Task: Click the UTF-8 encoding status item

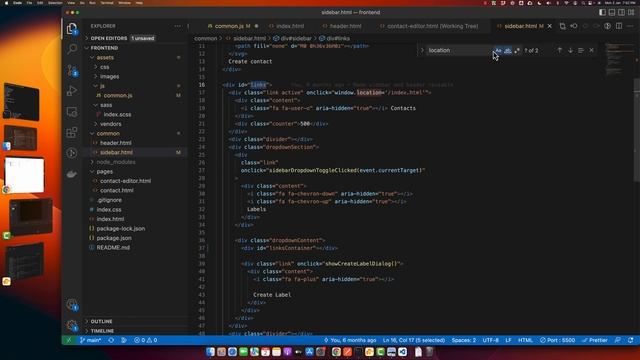Action: click(x=491, y=340)
